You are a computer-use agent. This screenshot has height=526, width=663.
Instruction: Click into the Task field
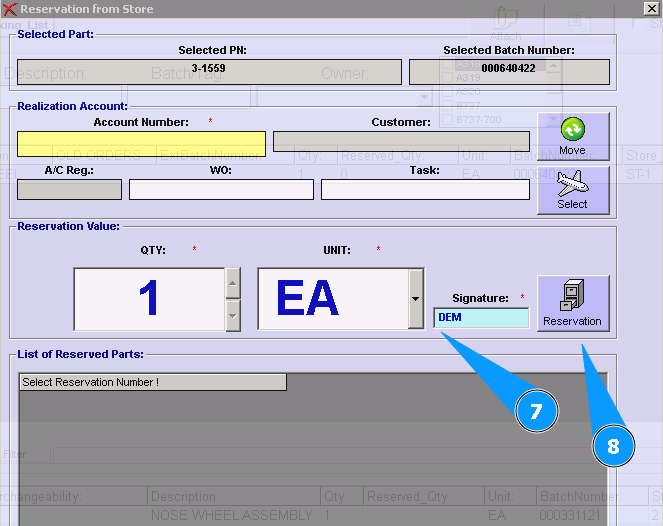pos(425,190)
